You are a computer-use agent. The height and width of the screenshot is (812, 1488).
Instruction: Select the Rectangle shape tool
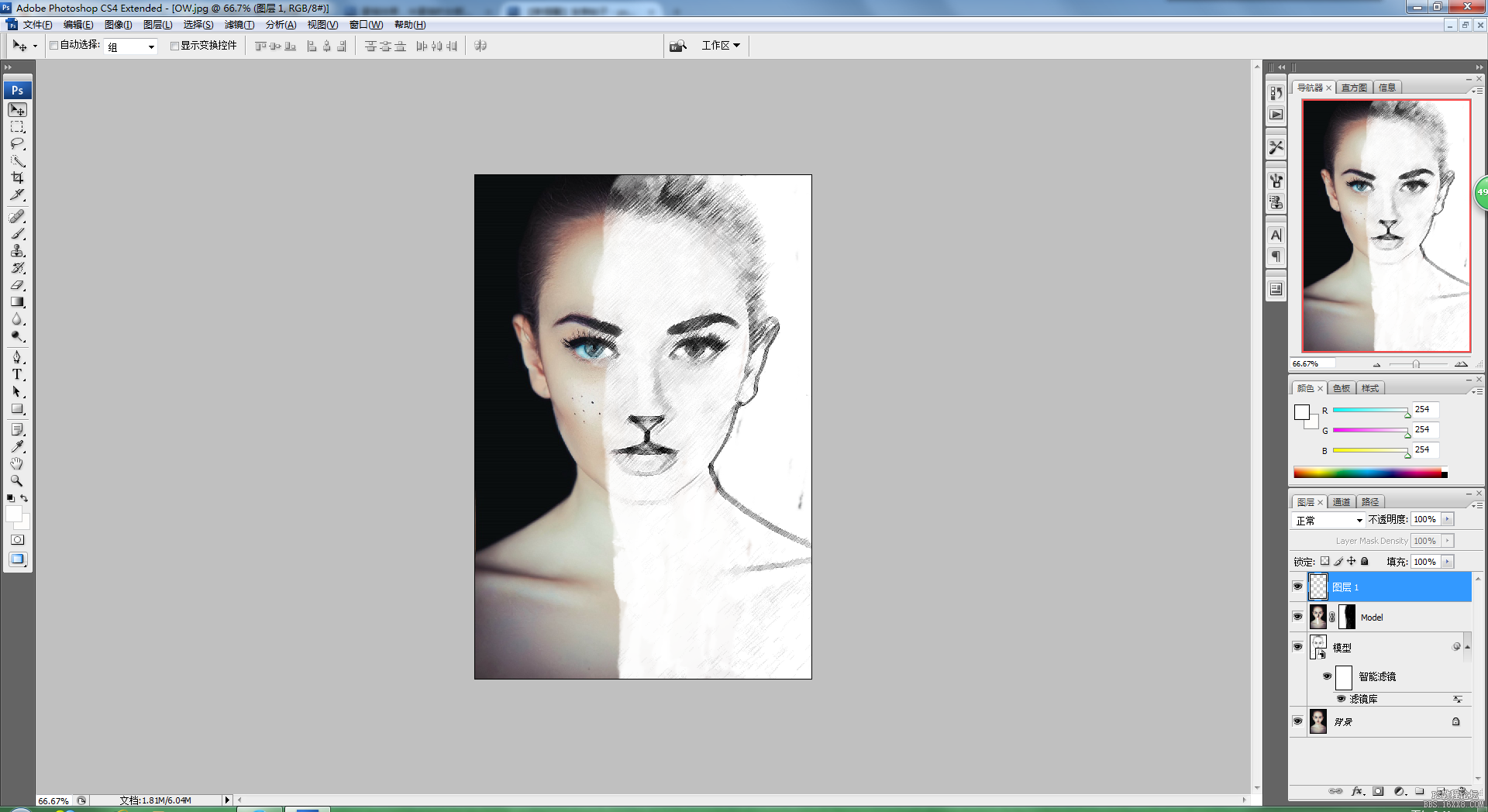[17, 408]
